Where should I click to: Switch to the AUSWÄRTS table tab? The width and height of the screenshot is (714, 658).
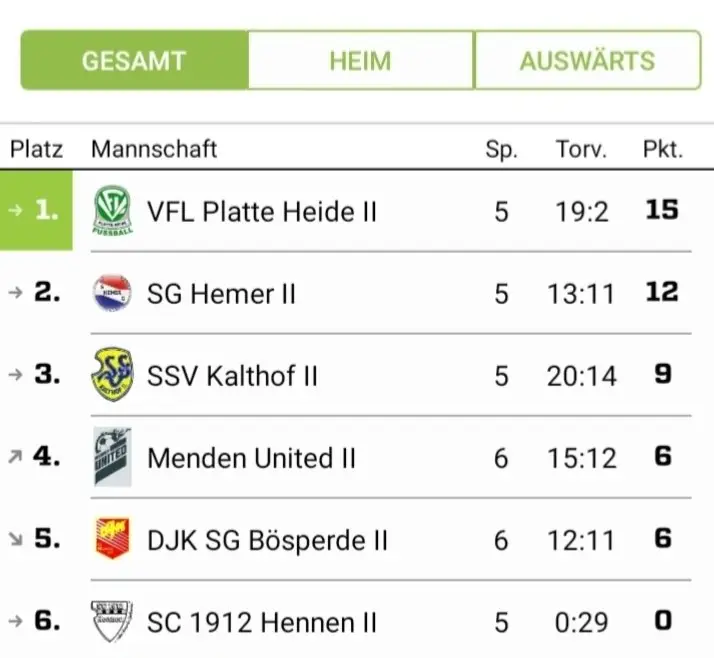click(x=587, y=60)
